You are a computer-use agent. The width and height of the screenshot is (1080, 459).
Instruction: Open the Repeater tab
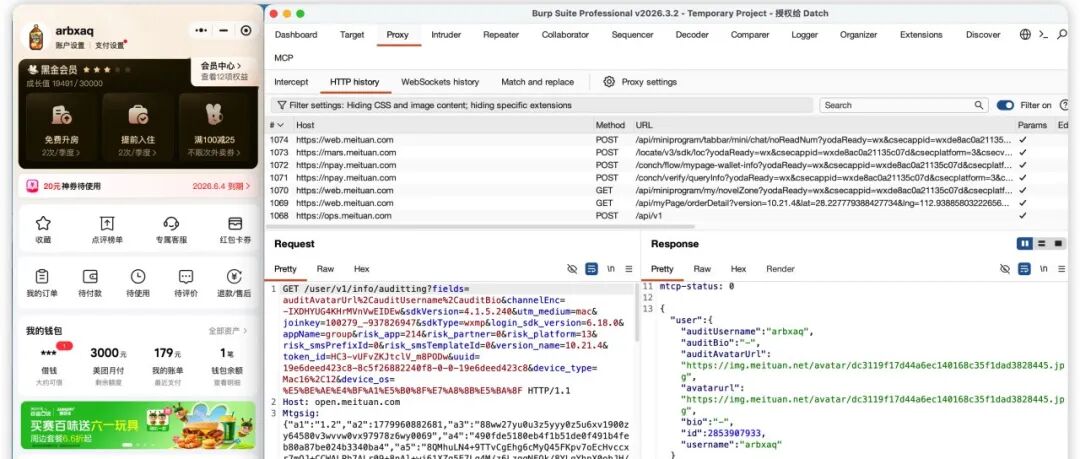click(x=501, y=34)
